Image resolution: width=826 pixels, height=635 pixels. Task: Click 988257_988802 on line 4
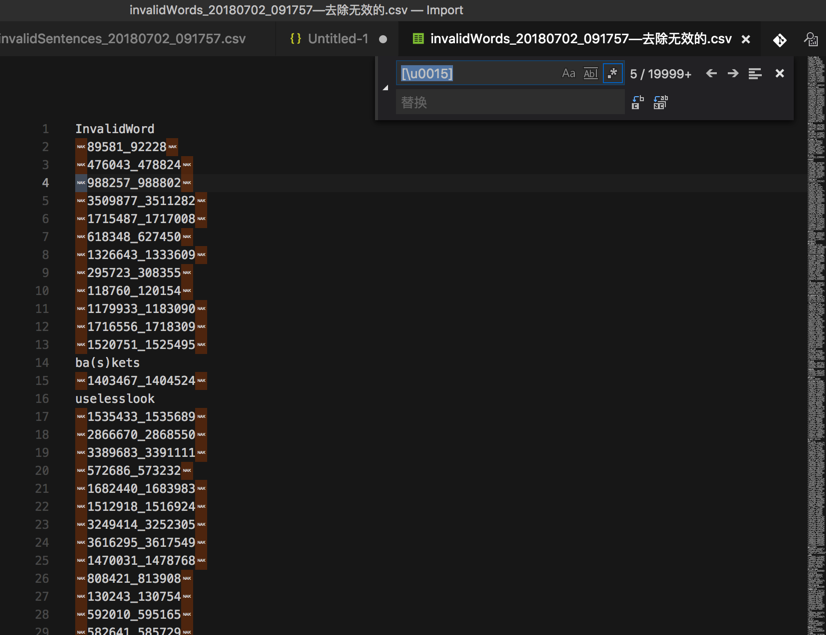pos(134,182)
